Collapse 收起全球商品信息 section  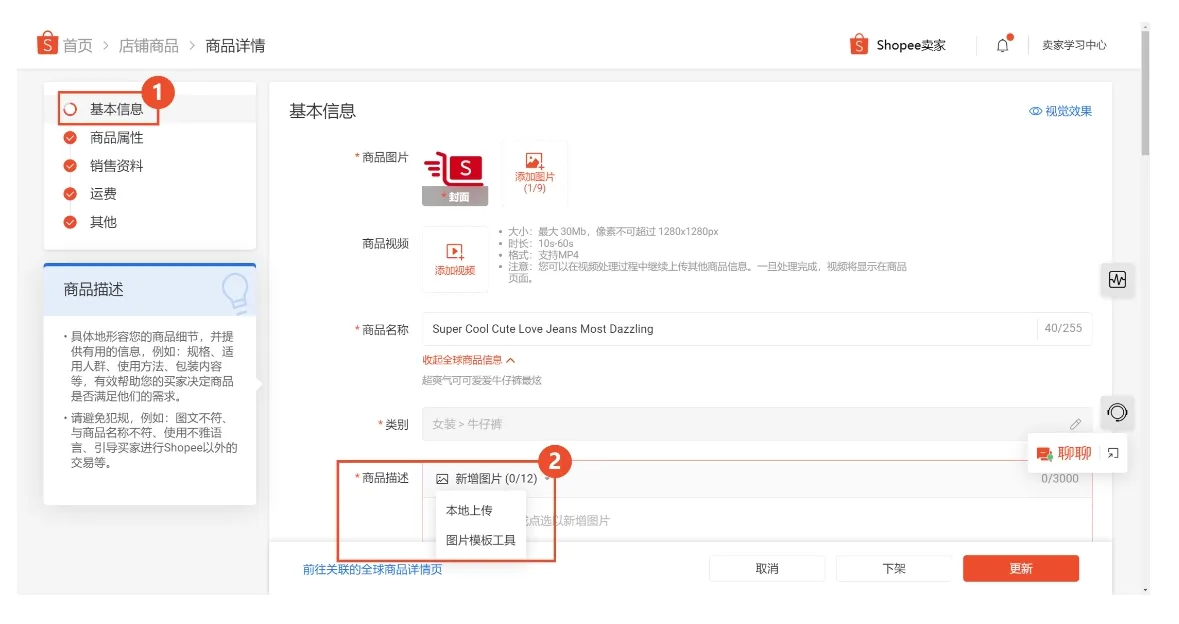coord(465,359)
